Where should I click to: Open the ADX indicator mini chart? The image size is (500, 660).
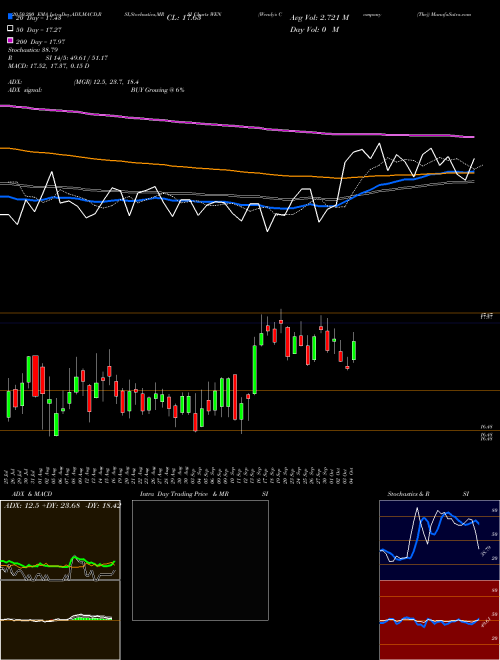pyautogui.click(x=60, y=540)
